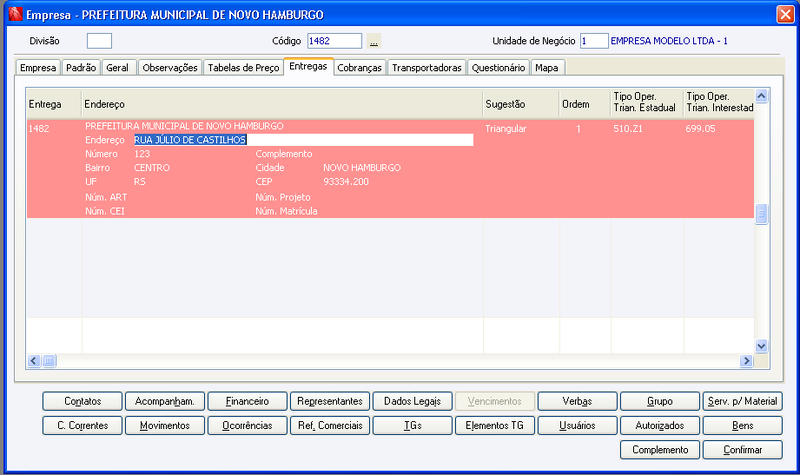Click the Ordem column header

pyautogui.click(x=585, y=104)
